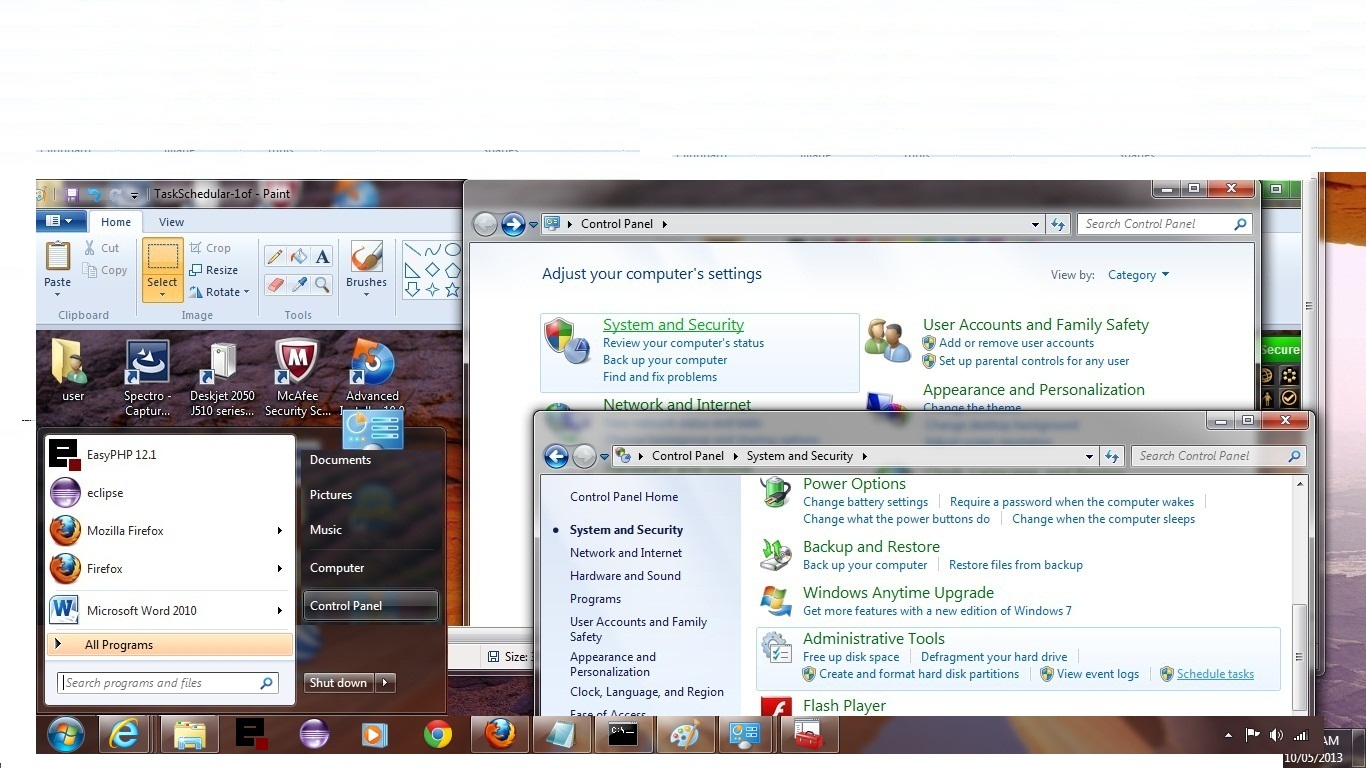Screen dimensions: 1366x768
Task: Click the Save icon in Paint's title bar
Action: (72, 195)
